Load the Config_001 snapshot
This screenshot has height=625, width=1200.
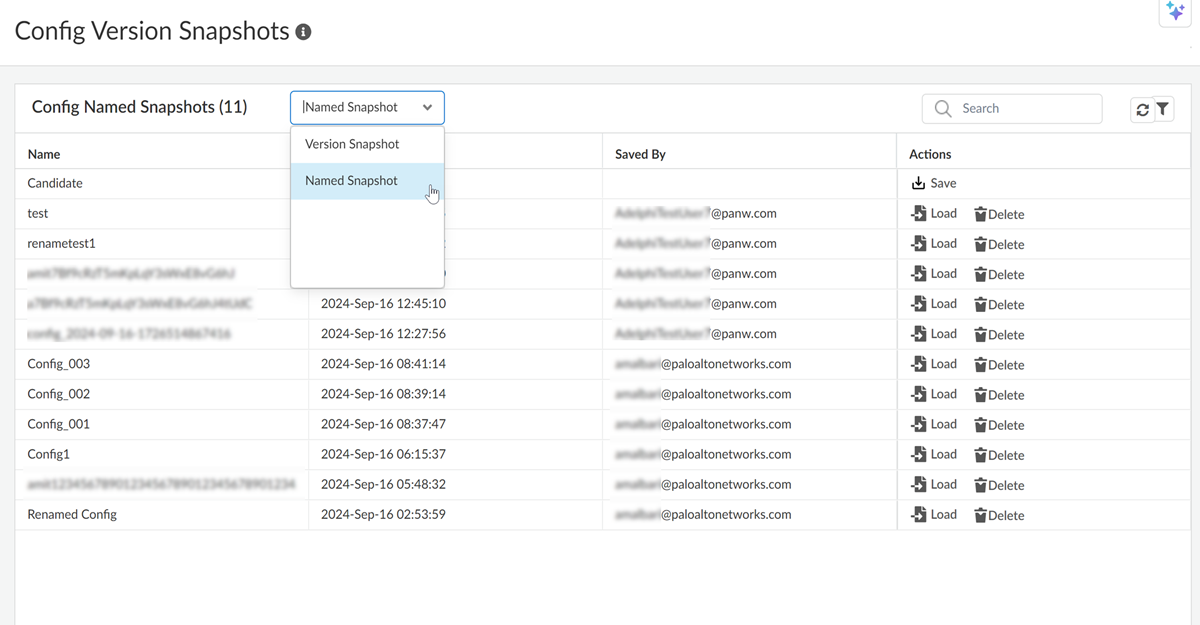click(933, 424)
